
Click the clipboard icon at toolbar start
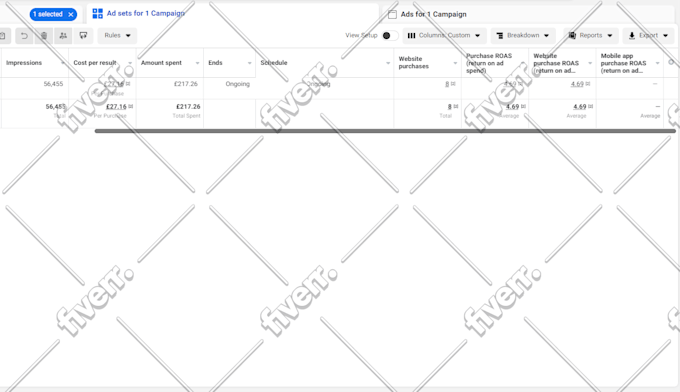tap(3, 36)
